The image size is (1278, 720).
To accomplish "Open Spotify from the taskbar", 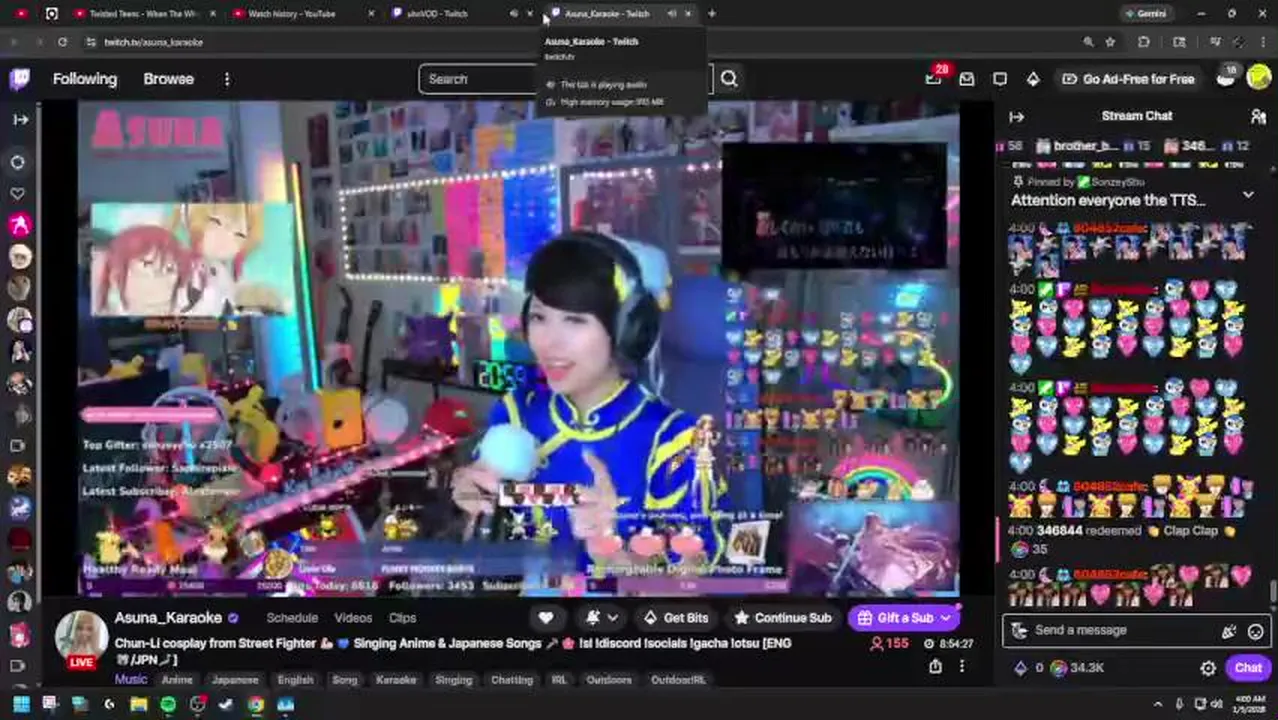I will click(x=168, y=705).
